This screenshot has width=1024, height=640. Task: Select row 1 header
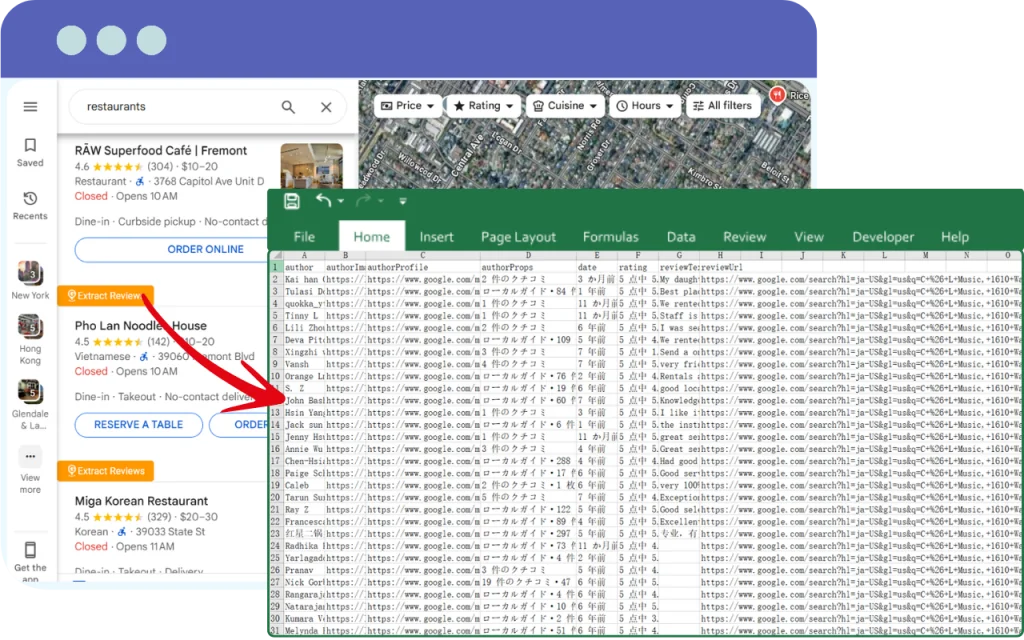(276, 267)
